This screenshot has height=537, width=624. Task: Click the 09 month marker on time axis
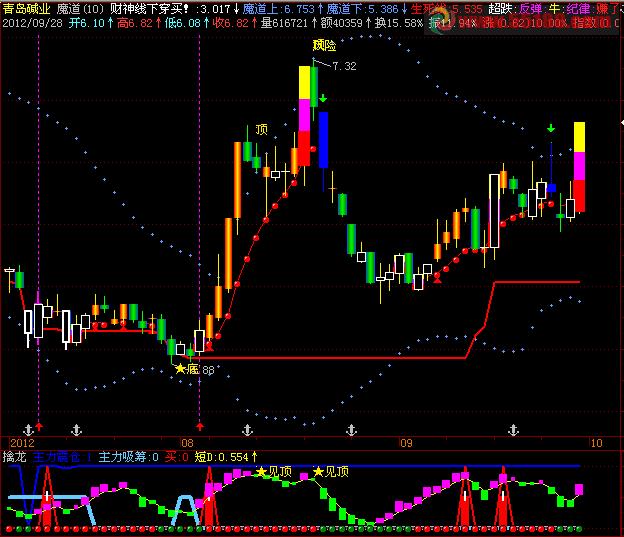coord(406,443)
